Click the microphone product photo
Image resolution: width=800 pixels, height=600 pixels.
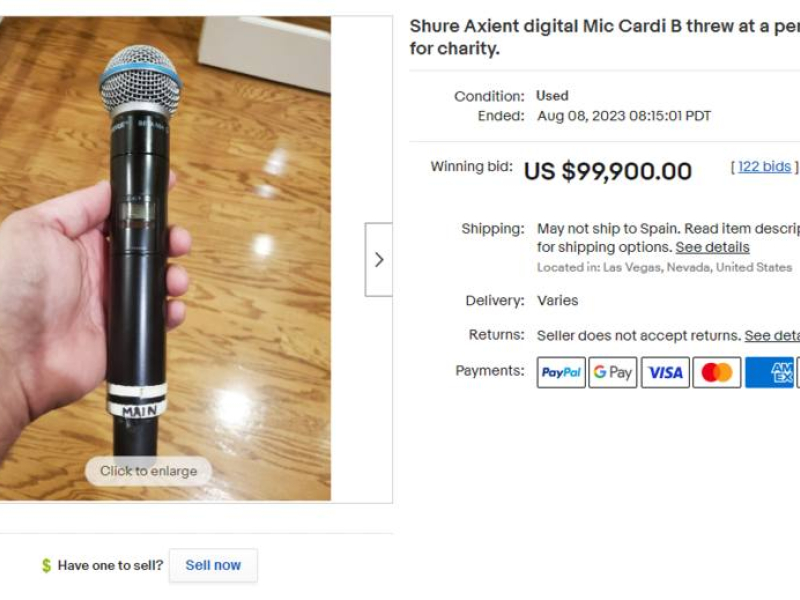tap(165, 258)
